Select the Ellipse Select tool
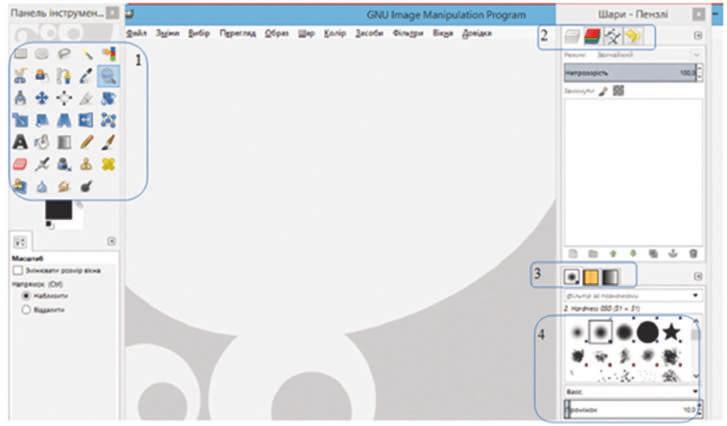The image size is (727, 426). [x=42, y=54]
